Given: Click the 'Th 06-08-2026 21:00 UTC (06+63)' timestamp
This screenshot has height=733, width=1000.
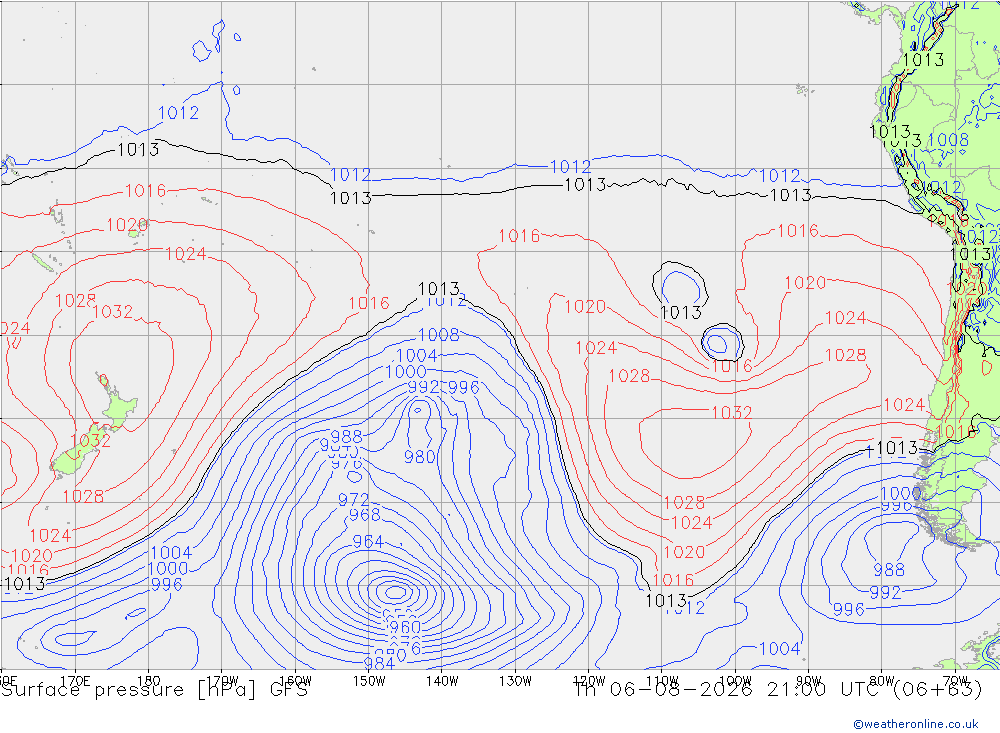Looking at the screenshot, I should tap(778, 690).
